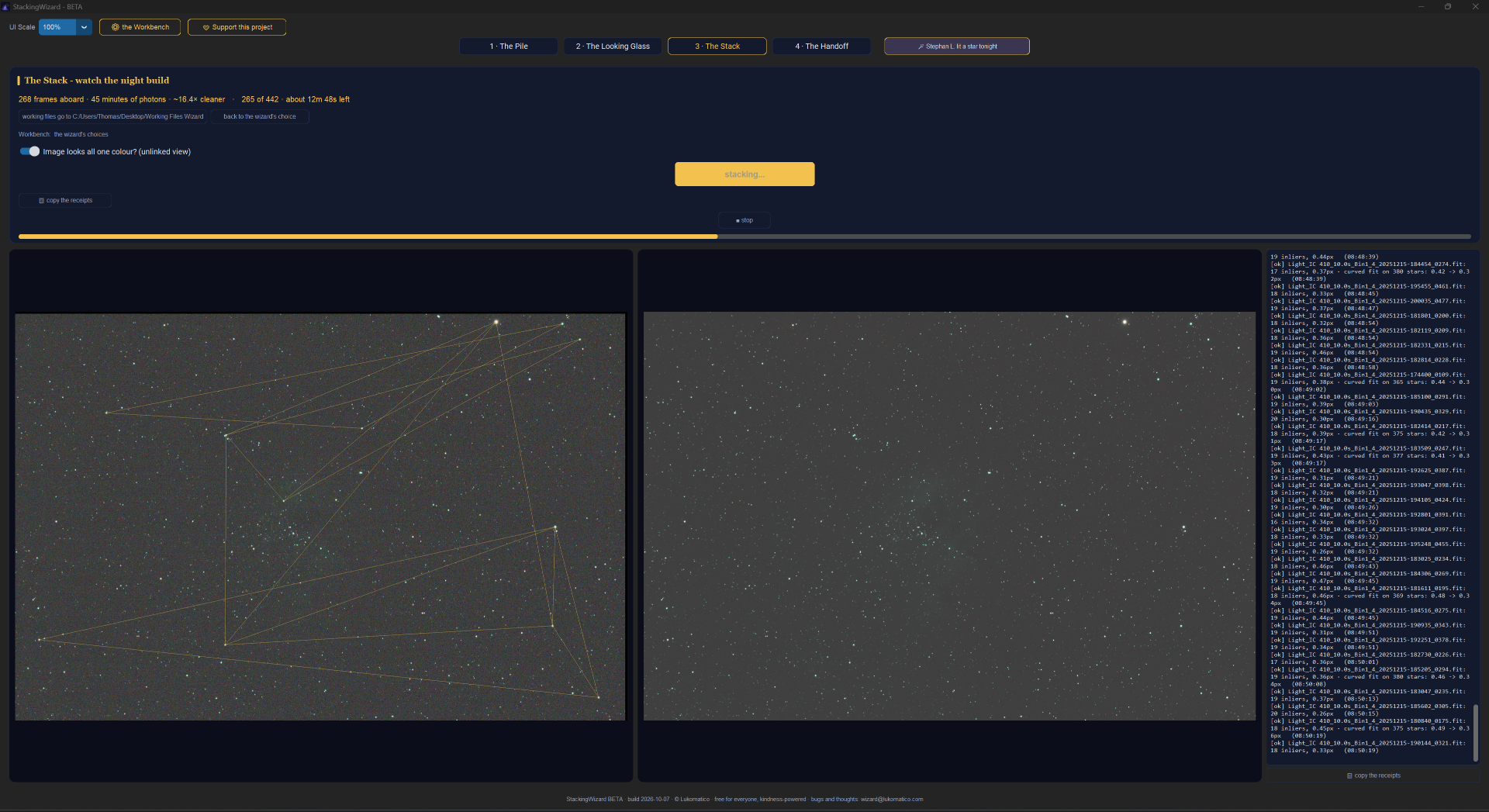This screenshot has width=1489, height=812.
Task: Click '265 of 442' progress count
Action: coord(260,99)
